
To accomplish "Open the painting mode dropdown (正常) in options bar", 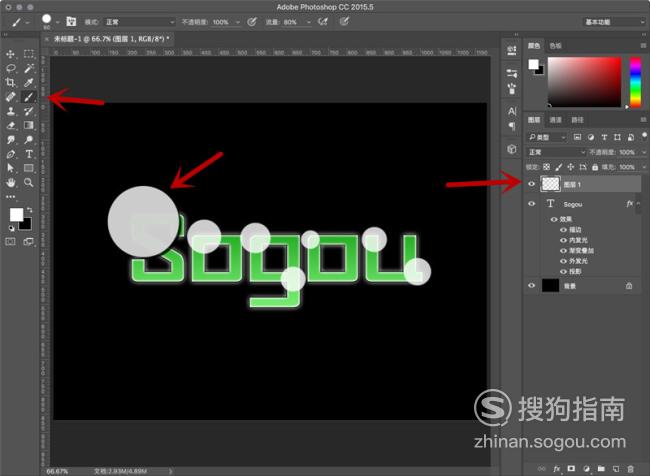I will click(139, 22).
